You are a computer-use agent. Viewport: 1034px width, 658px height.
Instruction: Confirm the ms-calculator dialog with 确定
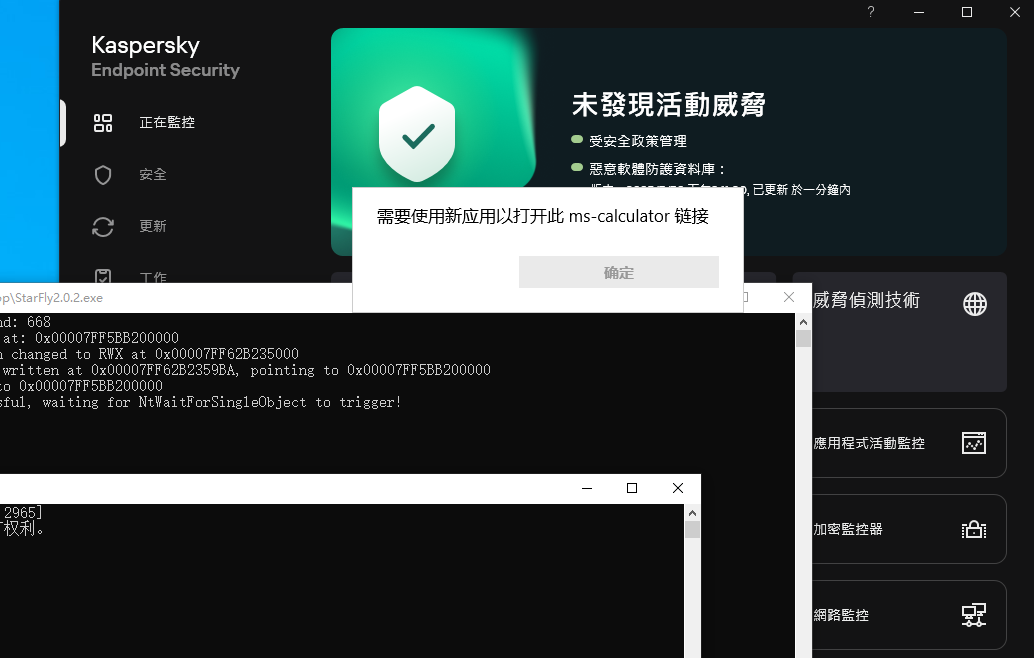(619, 272)
